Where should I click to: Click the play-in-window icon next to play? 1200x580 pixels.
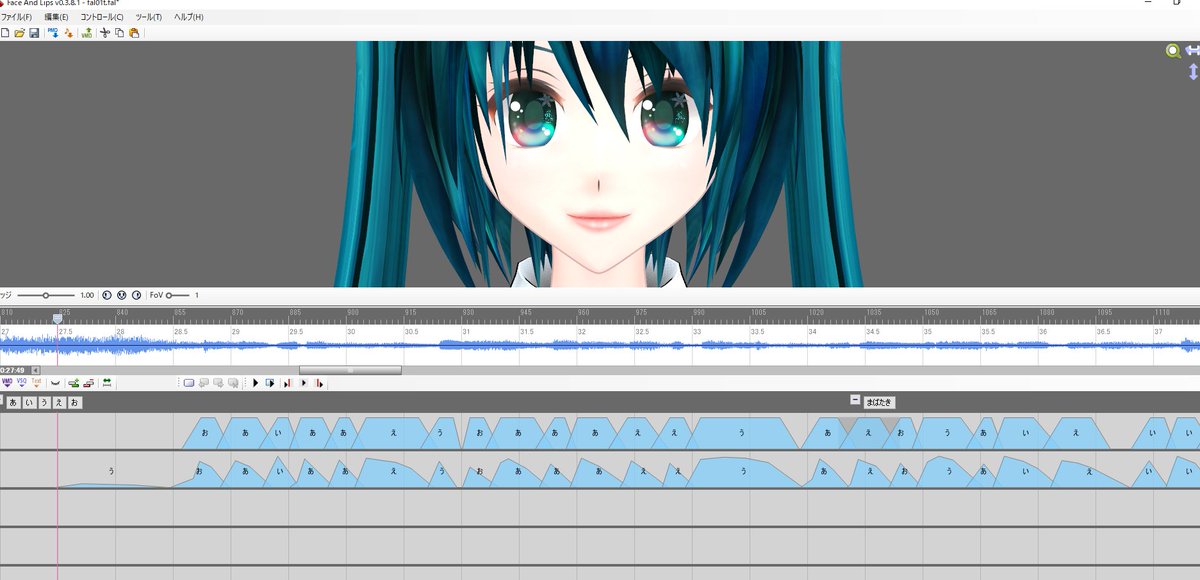[270, 383]
